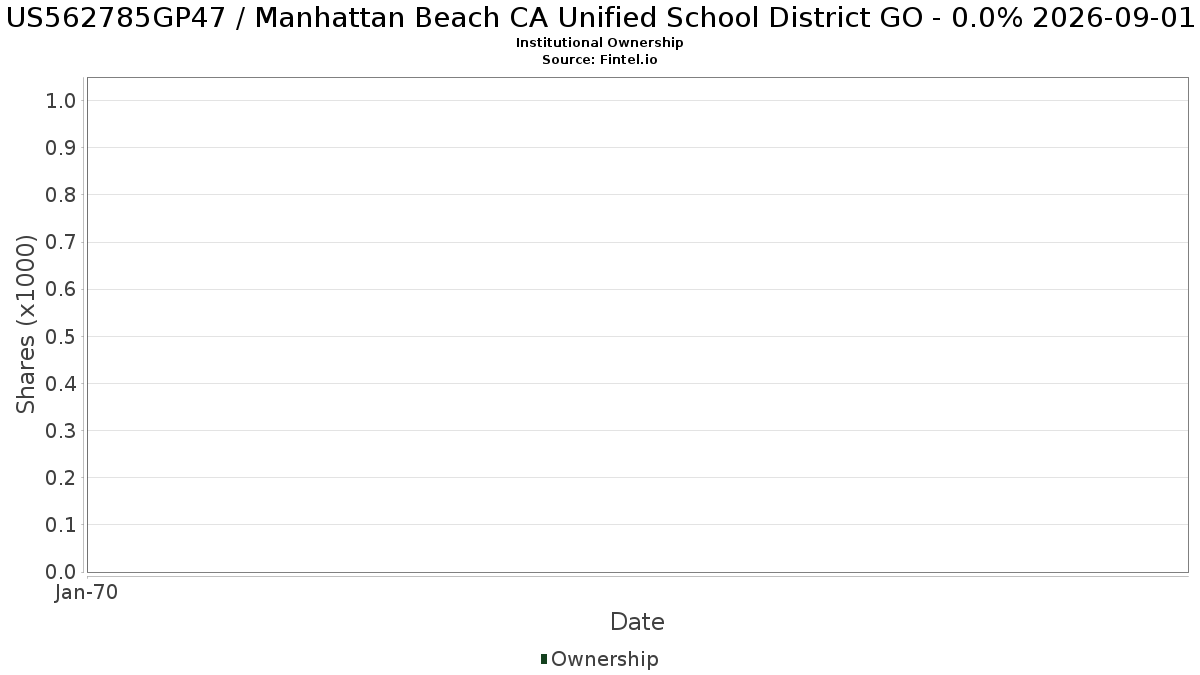Click the 0.1 y-axis tick label

(61, 525)
